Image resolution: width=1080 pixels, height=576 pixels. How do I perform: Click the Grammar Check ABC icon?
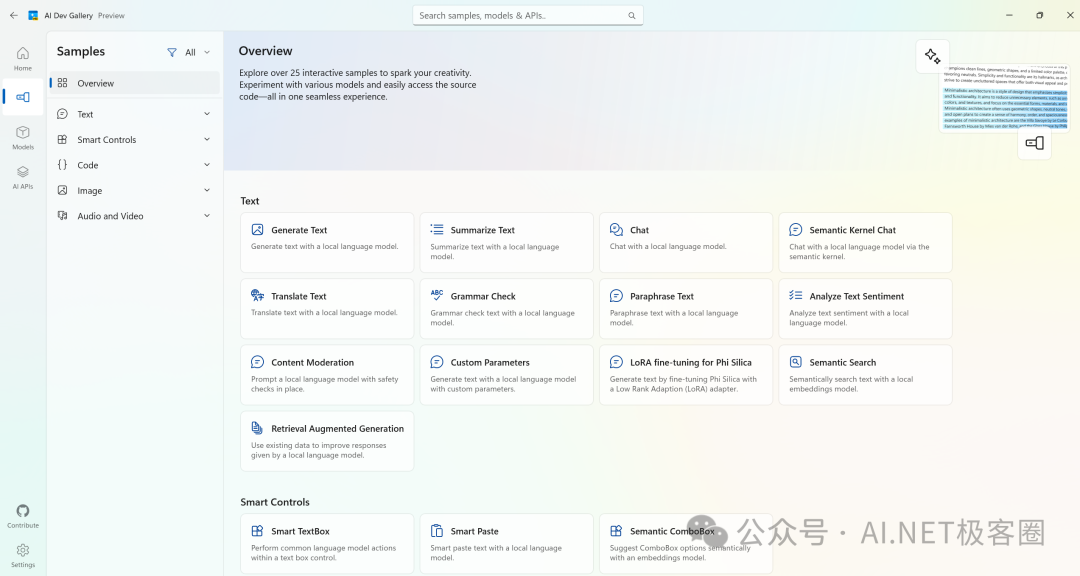coord(437,295)
